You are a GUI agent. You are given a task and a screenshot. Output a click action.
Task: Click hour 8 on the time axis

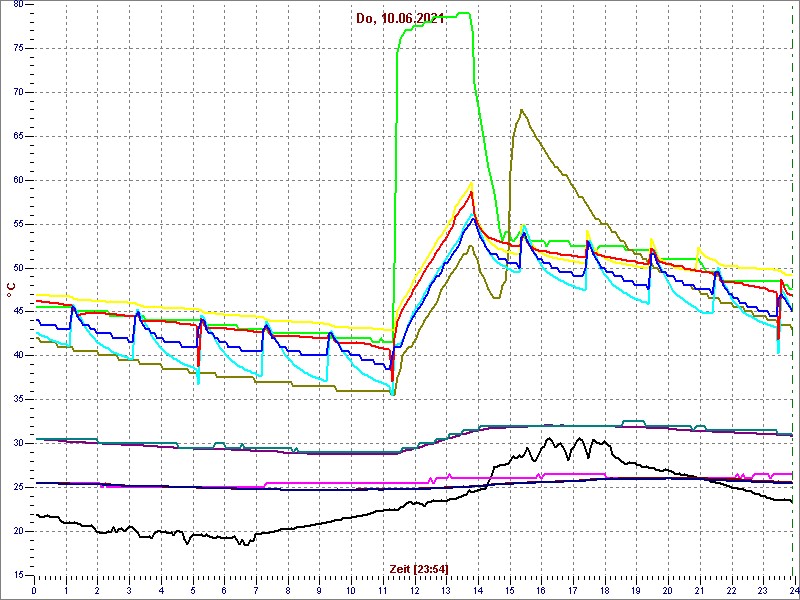[288, 590]
